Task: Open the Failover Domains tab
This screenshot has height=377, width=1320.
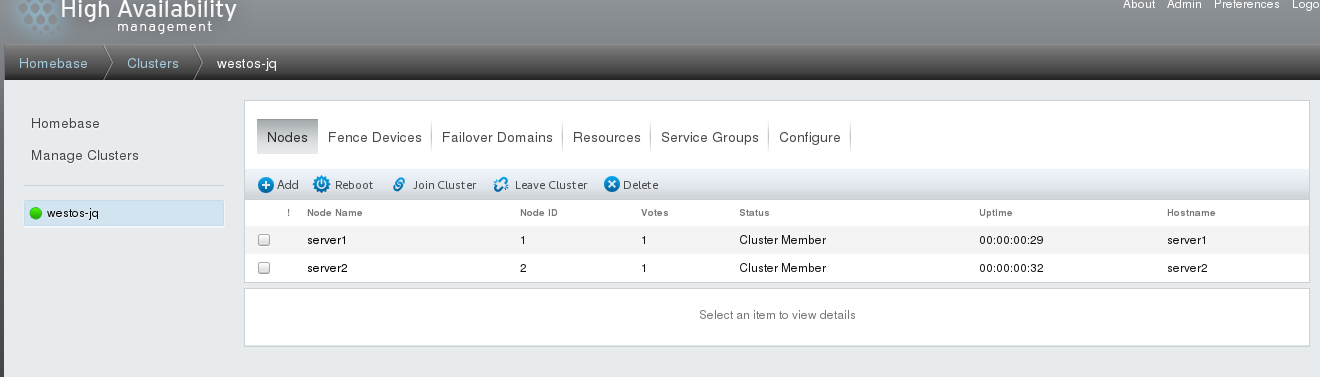Action: 497,137
